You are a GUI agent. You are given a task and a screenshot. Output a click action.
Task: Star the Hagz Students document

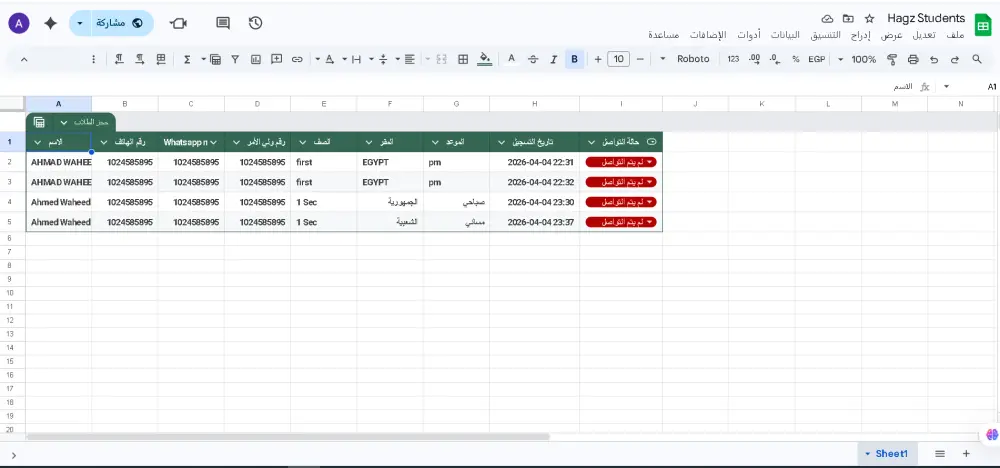(869, 18)
